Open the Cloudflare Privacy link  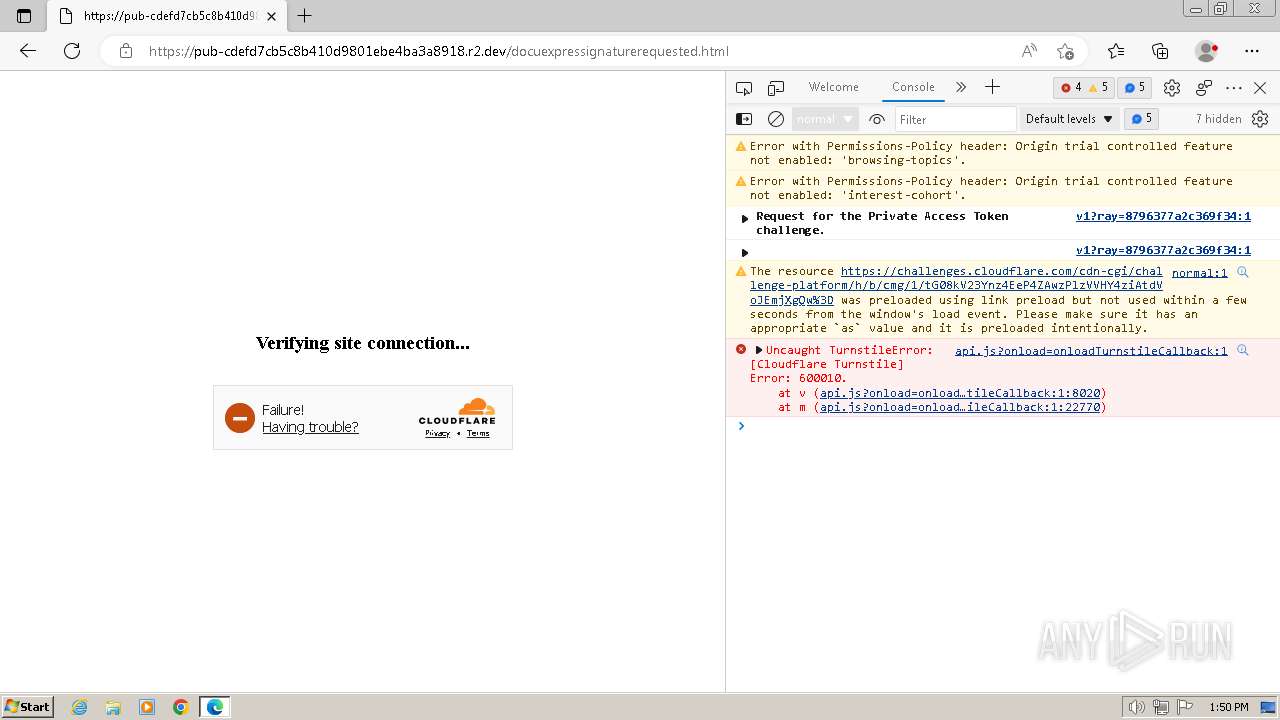[x=437, y=433]
